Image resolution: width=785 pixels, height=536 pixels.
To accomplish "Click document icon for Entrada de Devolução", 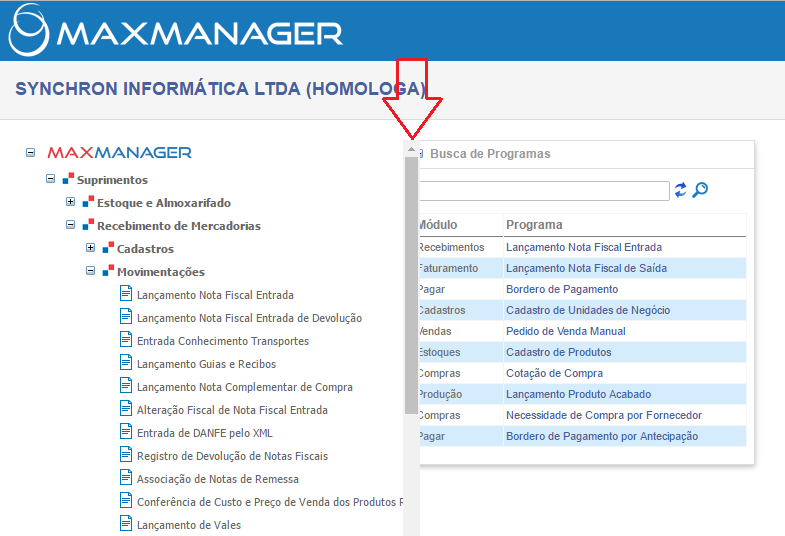I will (x=126, y=316).
